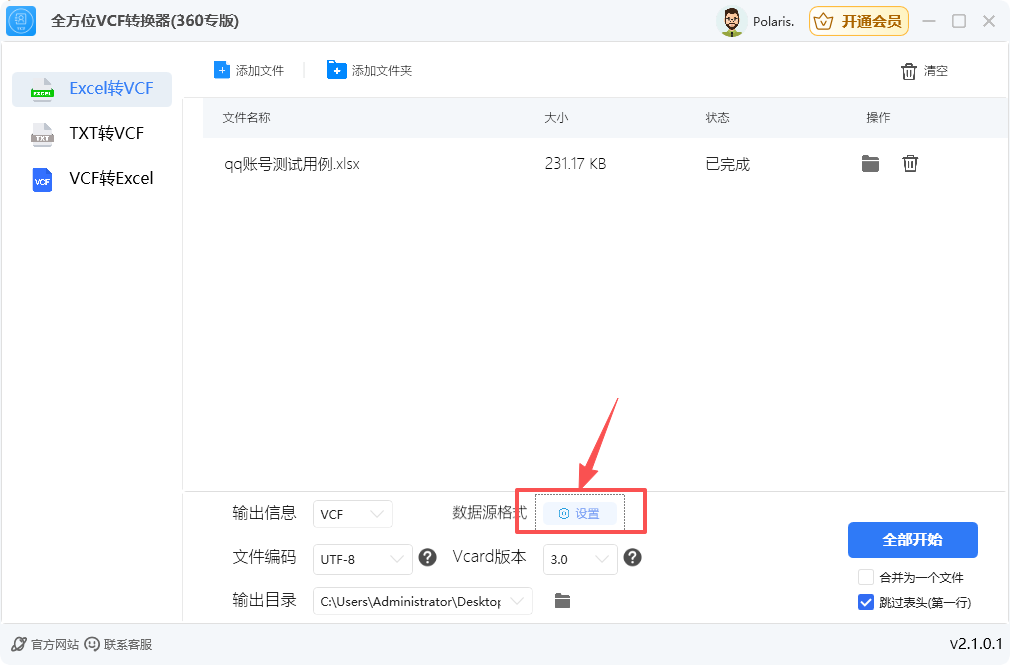Start conversion with 全部开始 button

pos(911,540)
